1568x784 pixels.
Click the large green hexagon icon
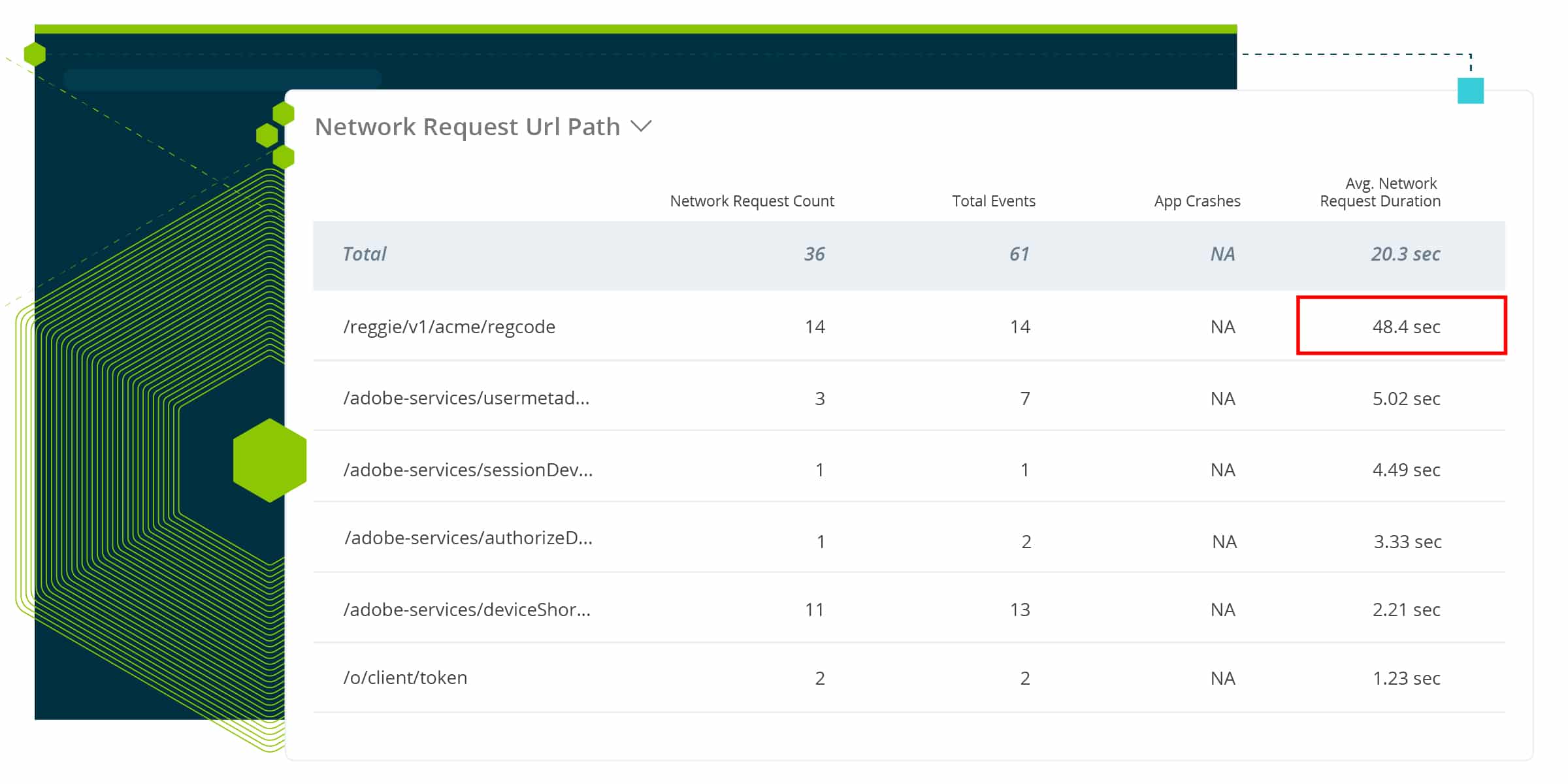point(270,461)
